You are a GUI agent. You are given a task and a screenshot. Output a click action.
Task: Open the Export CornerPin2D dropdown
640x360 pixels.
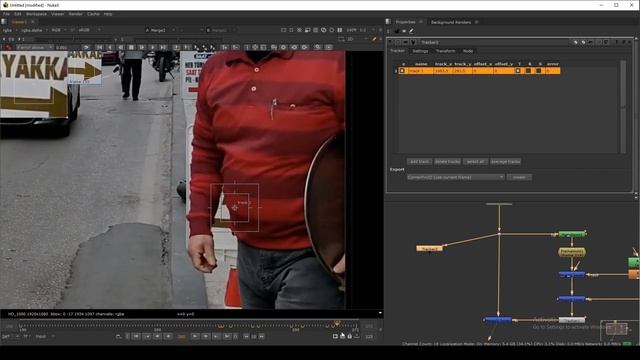coord(455,177)
